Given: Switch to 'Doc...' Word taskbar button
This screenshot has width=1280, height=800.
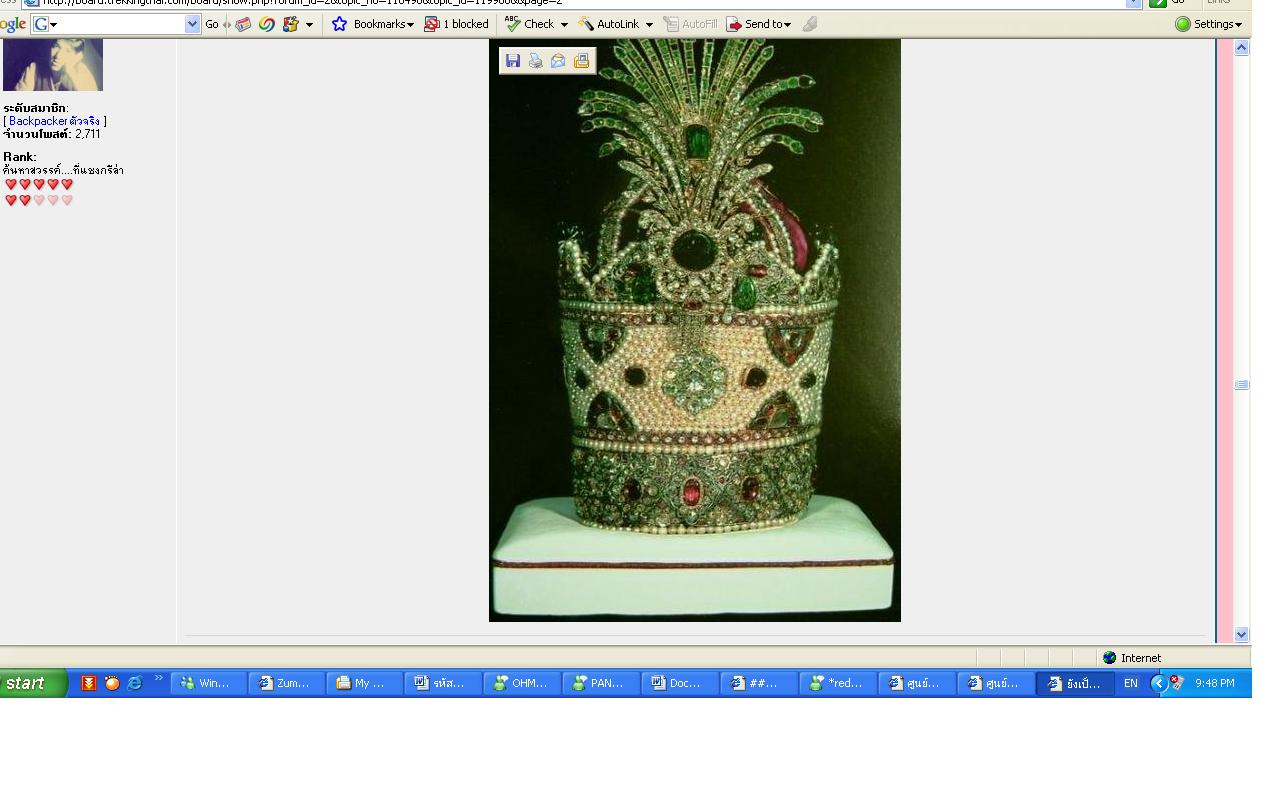Looking at the screenshot, I should tap(681, 683).
